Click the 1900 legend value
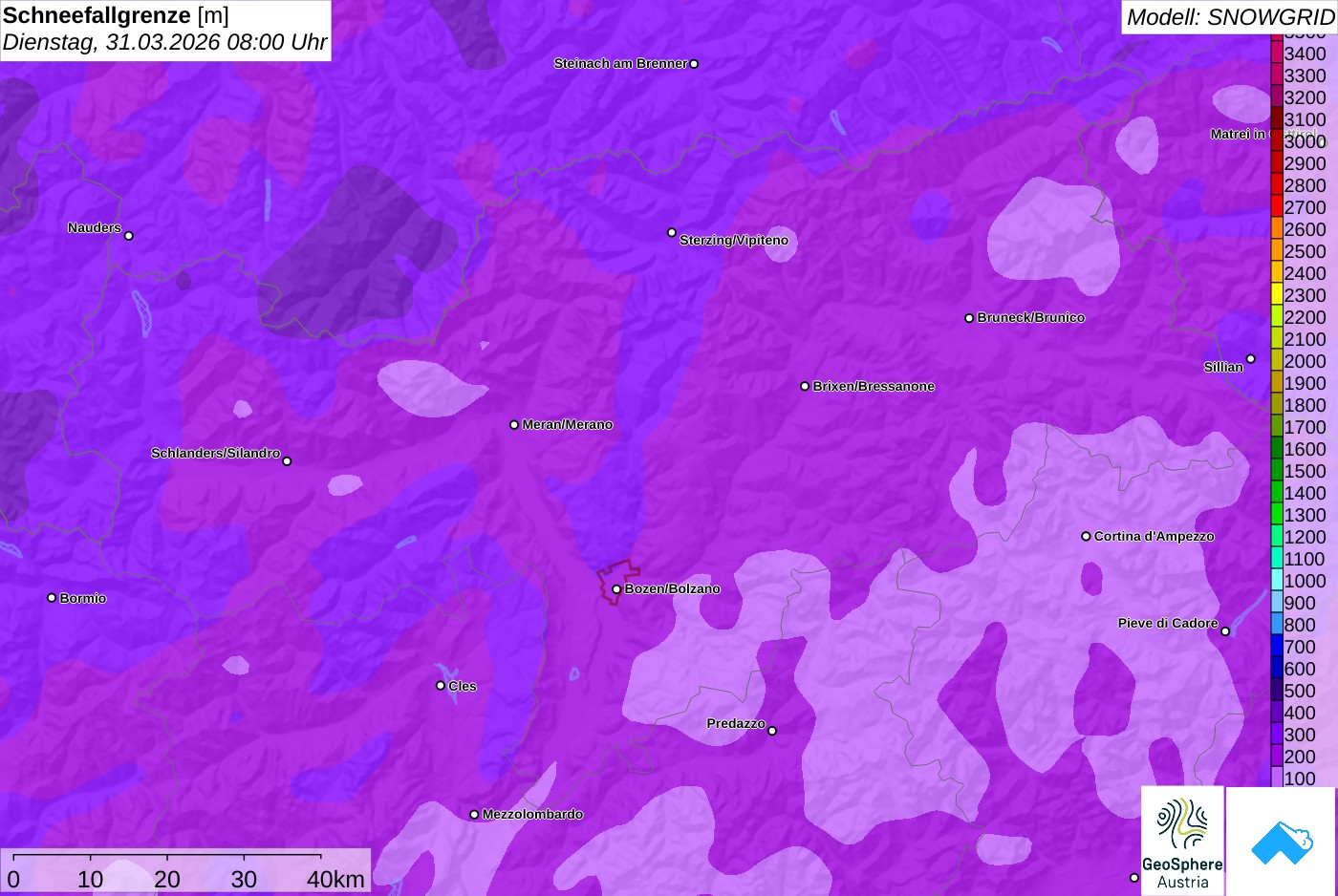1338x896 pixels. [1305, 384]
